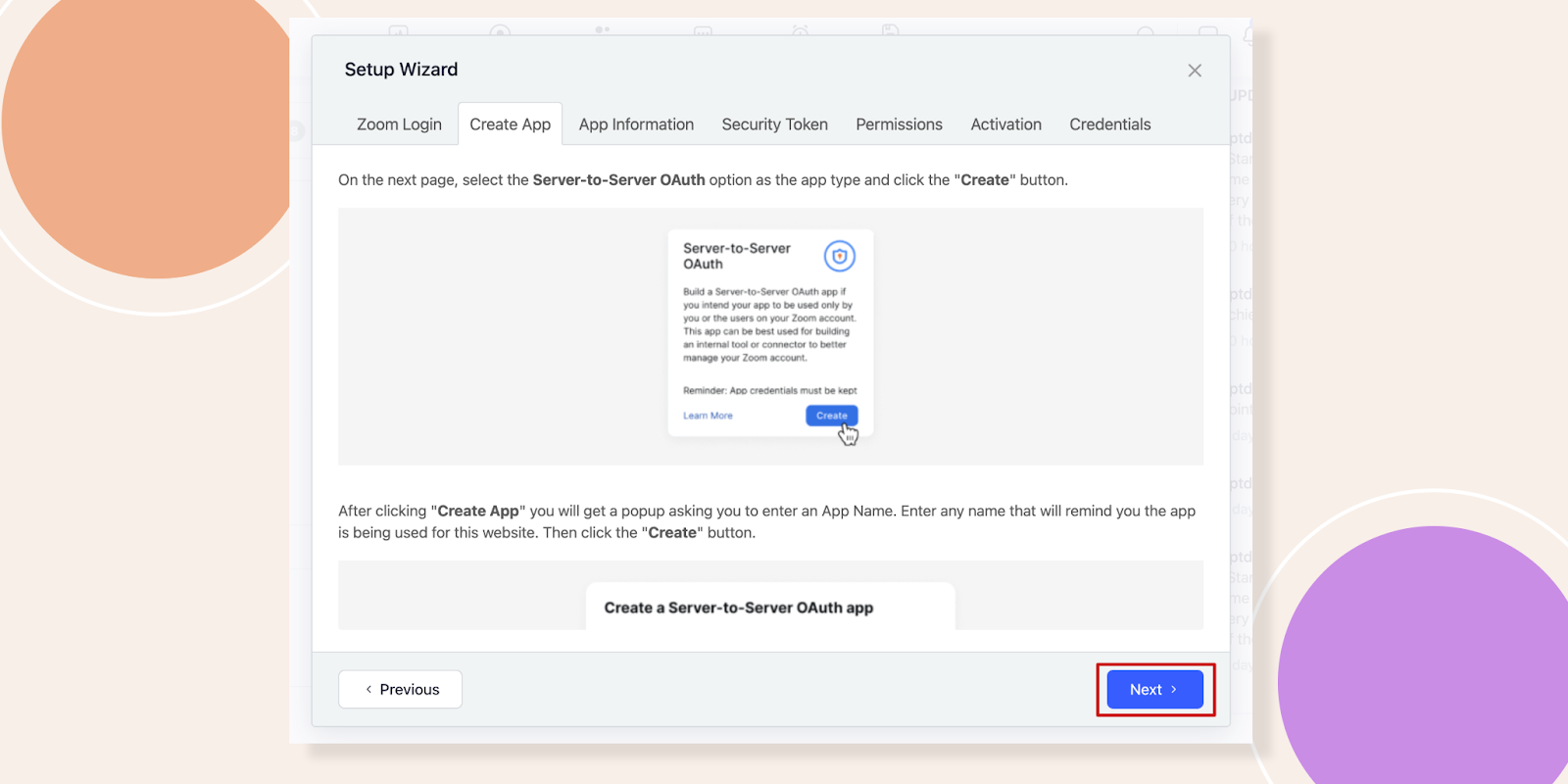Image resolution: width=1568 pixels, height=784 pixels.
Task: Click the shield icon on the OAuth card
Action: [840, 257]
